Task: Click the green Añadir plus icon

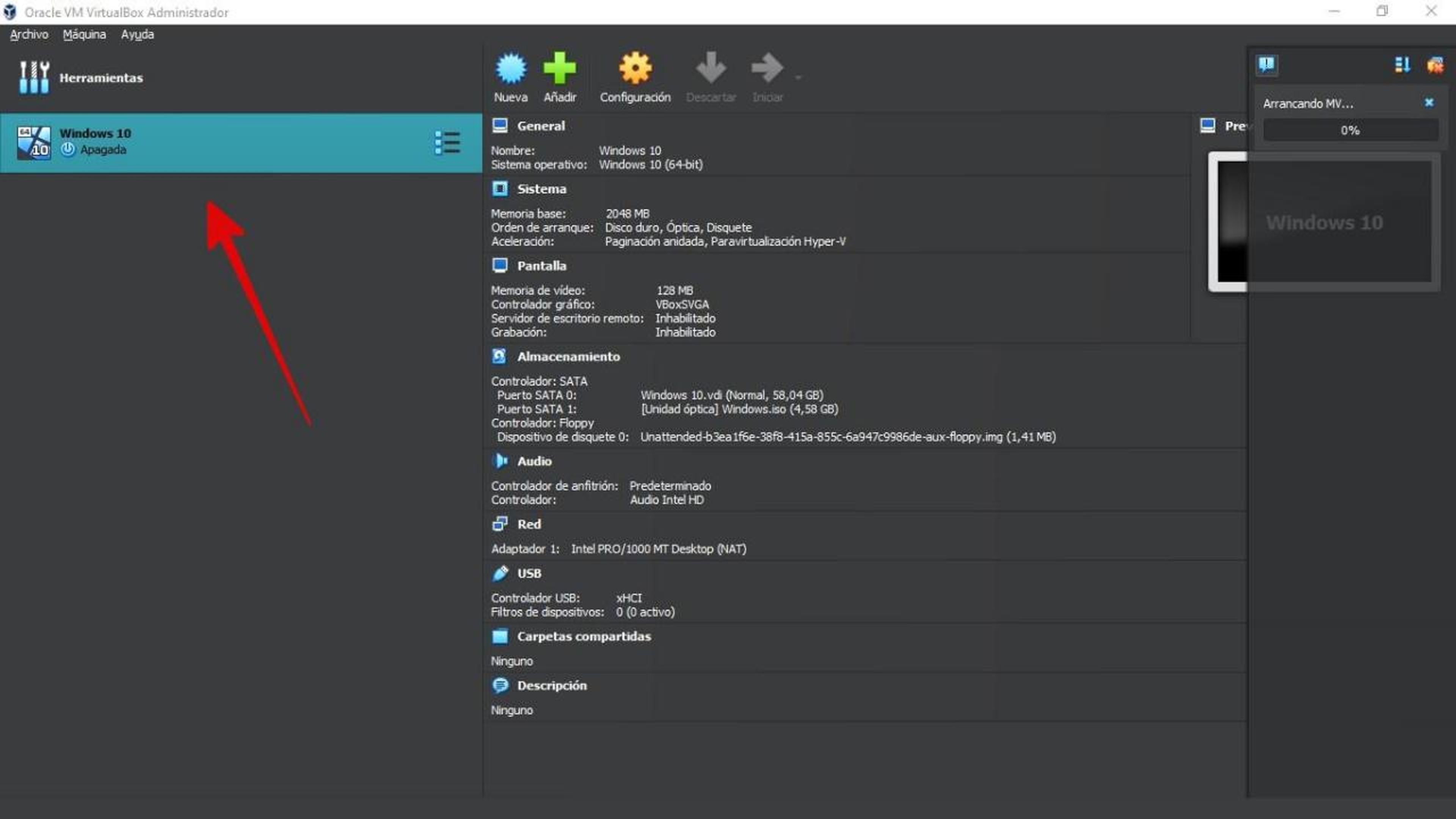Action: pos(560,68)
